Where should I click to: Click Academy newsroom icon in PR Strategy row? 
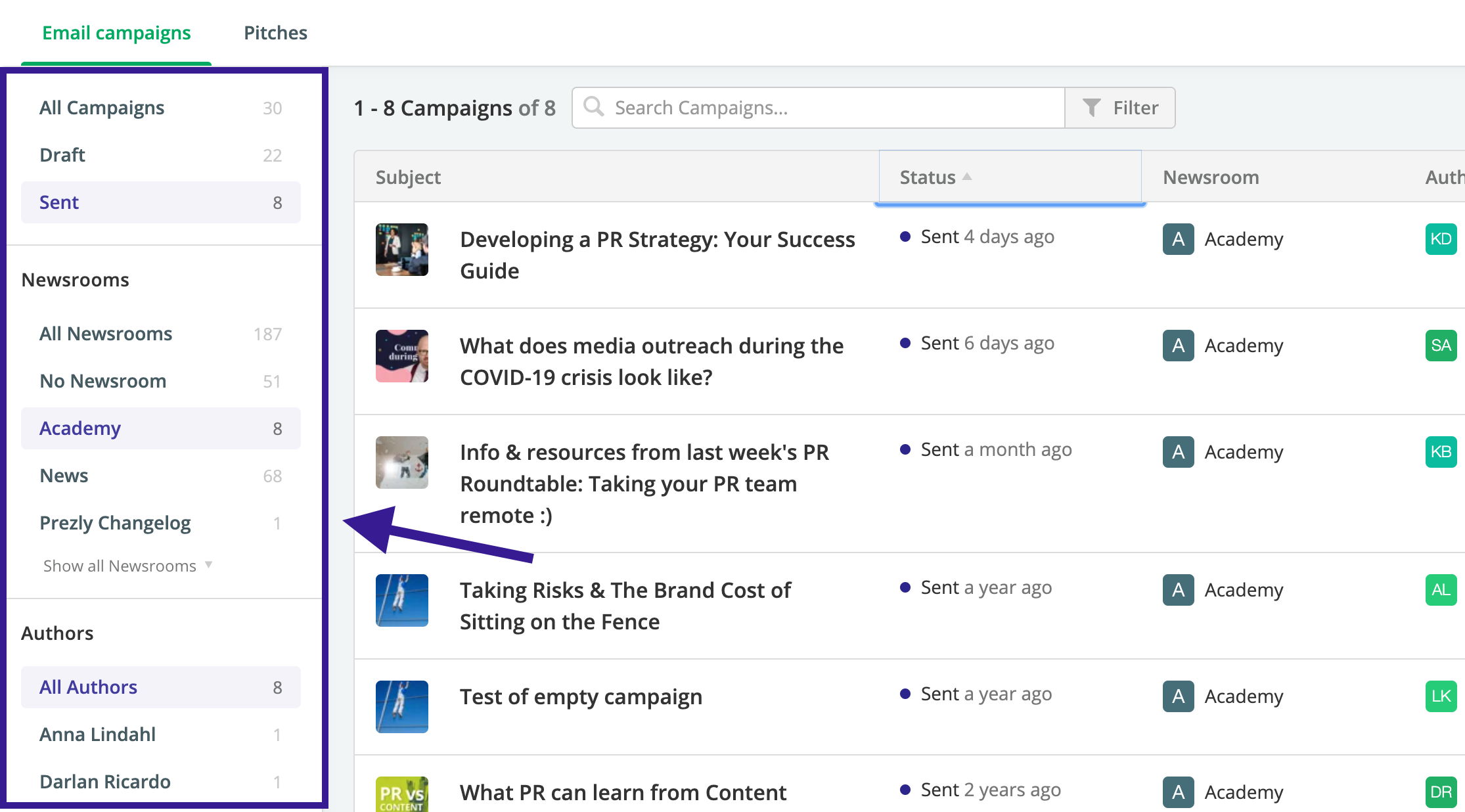(x=1179, y=239)
